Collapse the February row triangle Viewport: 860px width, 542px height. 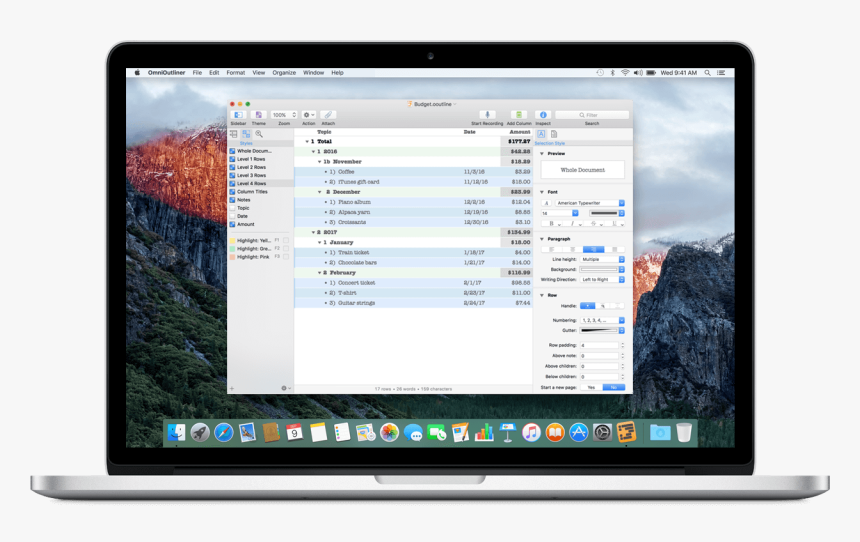tap(319, 273)
